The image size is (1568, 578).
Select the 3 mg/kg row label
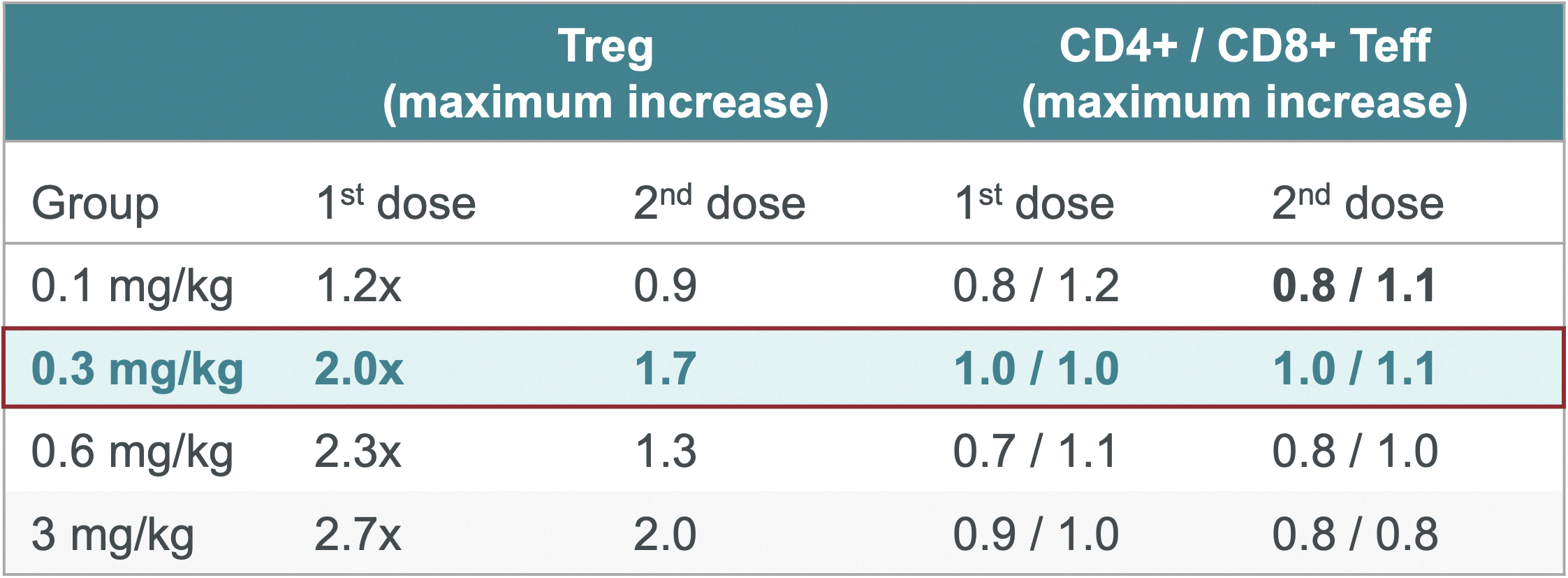pyautogui.click(x=113, y=535)
